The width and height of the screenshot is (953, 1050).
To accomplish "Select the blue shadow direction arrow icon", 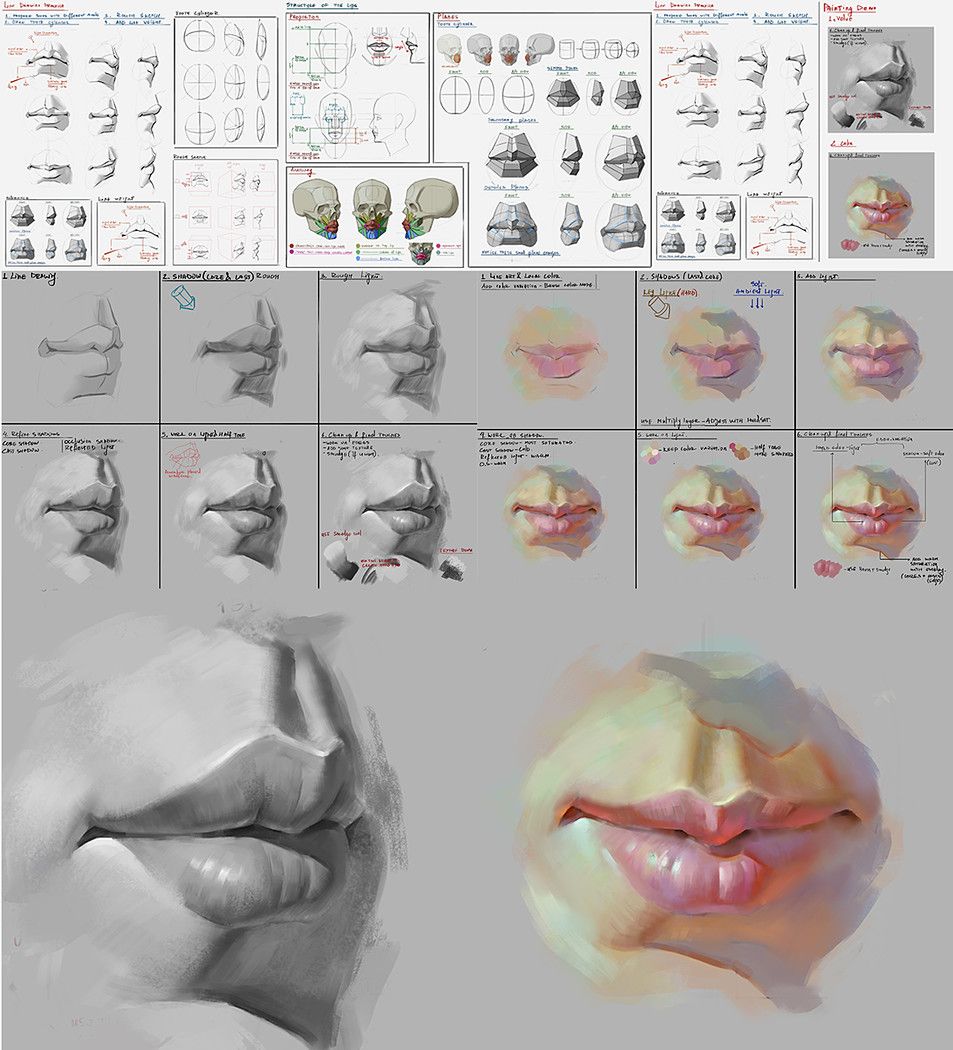I will pyautogui.click(x=183, y=297).
